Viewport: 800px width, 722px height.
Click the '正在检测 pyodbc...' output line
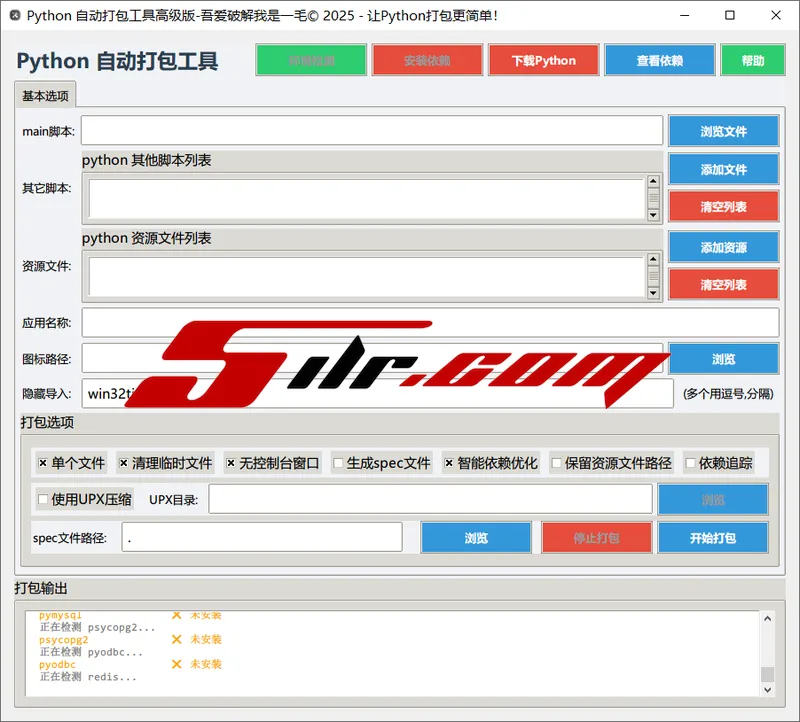91,652
